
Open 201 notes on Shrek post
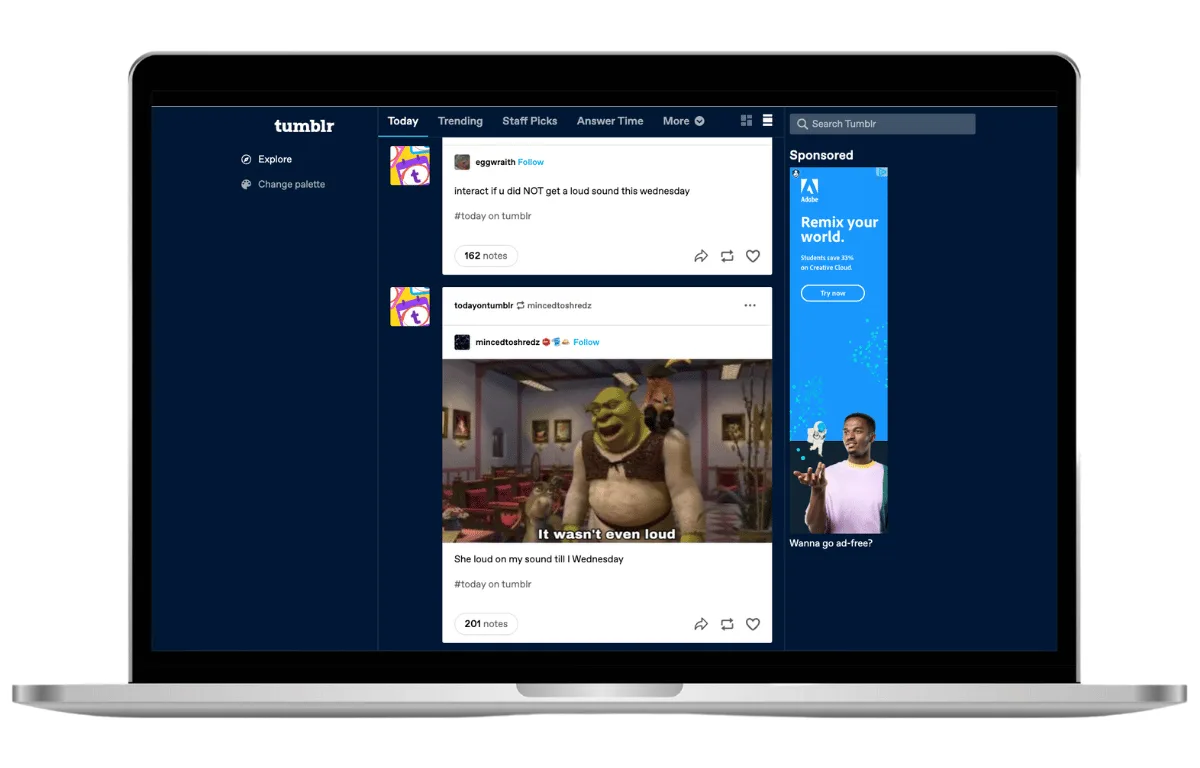pyautogui.click(x=486, y=624)
